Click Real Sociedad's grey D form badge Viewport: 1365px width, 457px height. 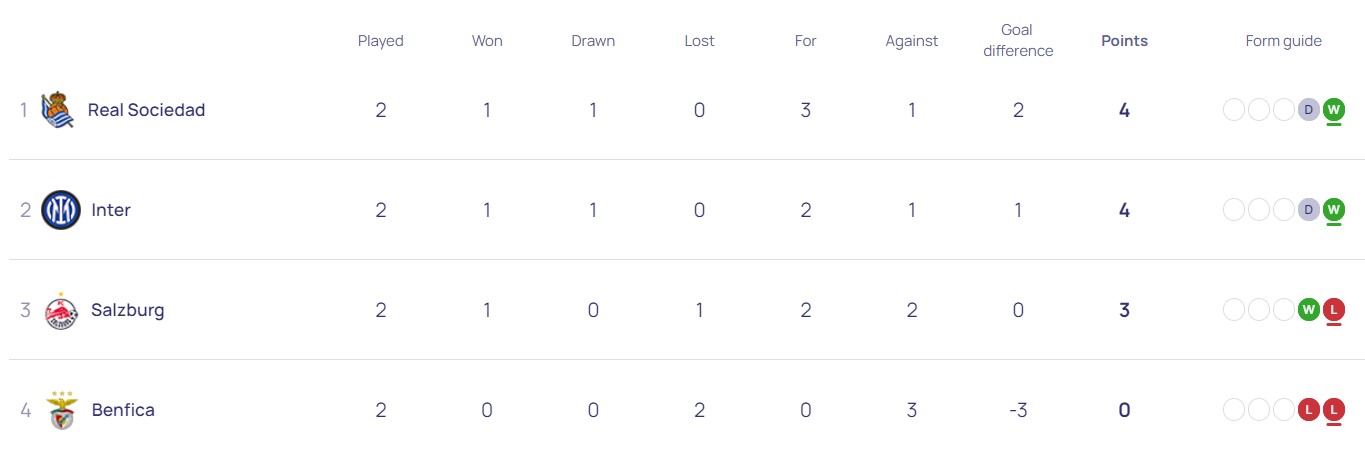pyautogui.click(x=1309, y=110)
